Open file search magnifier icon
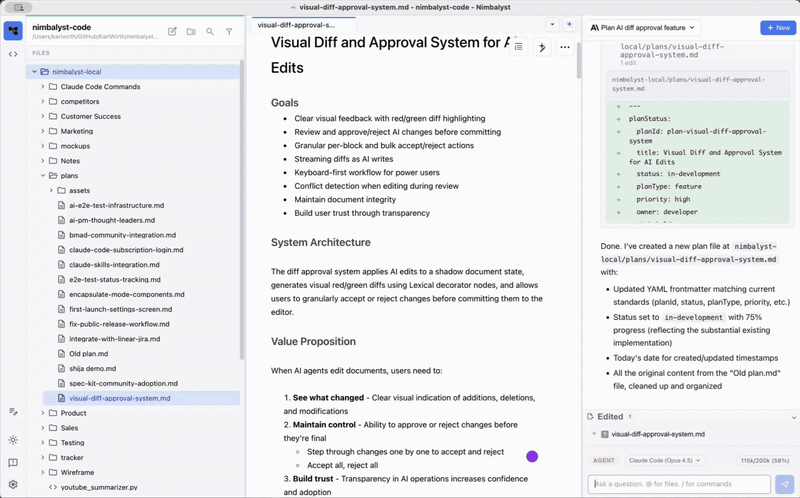 pos(210,32)
